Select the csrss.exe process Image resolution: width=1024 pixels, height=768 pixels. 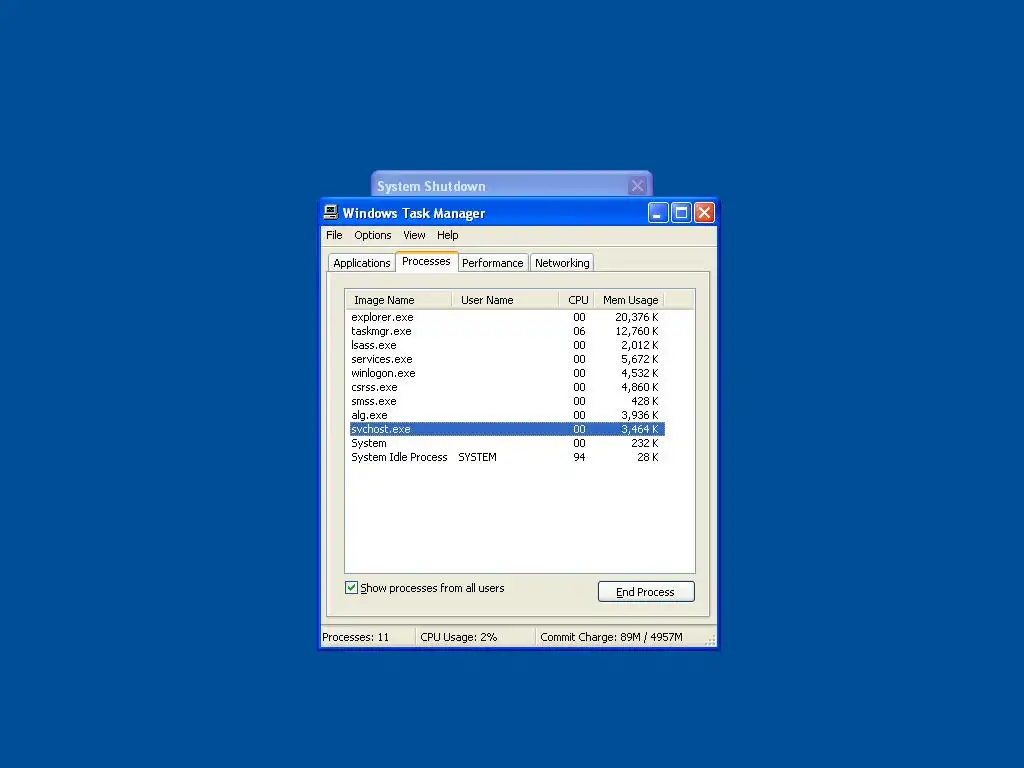pyautogui.click(x=507, y=387)
